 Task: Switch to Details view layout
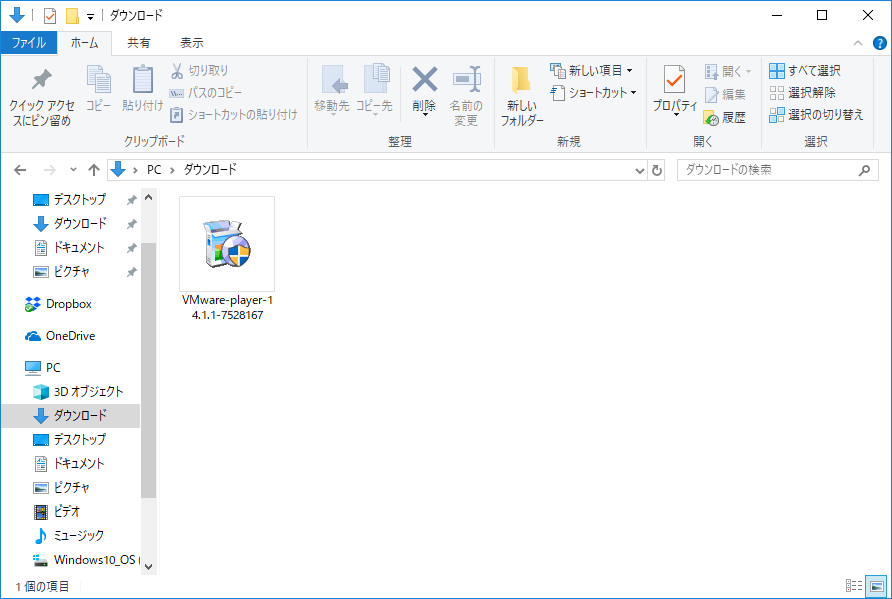click(853, 585)
